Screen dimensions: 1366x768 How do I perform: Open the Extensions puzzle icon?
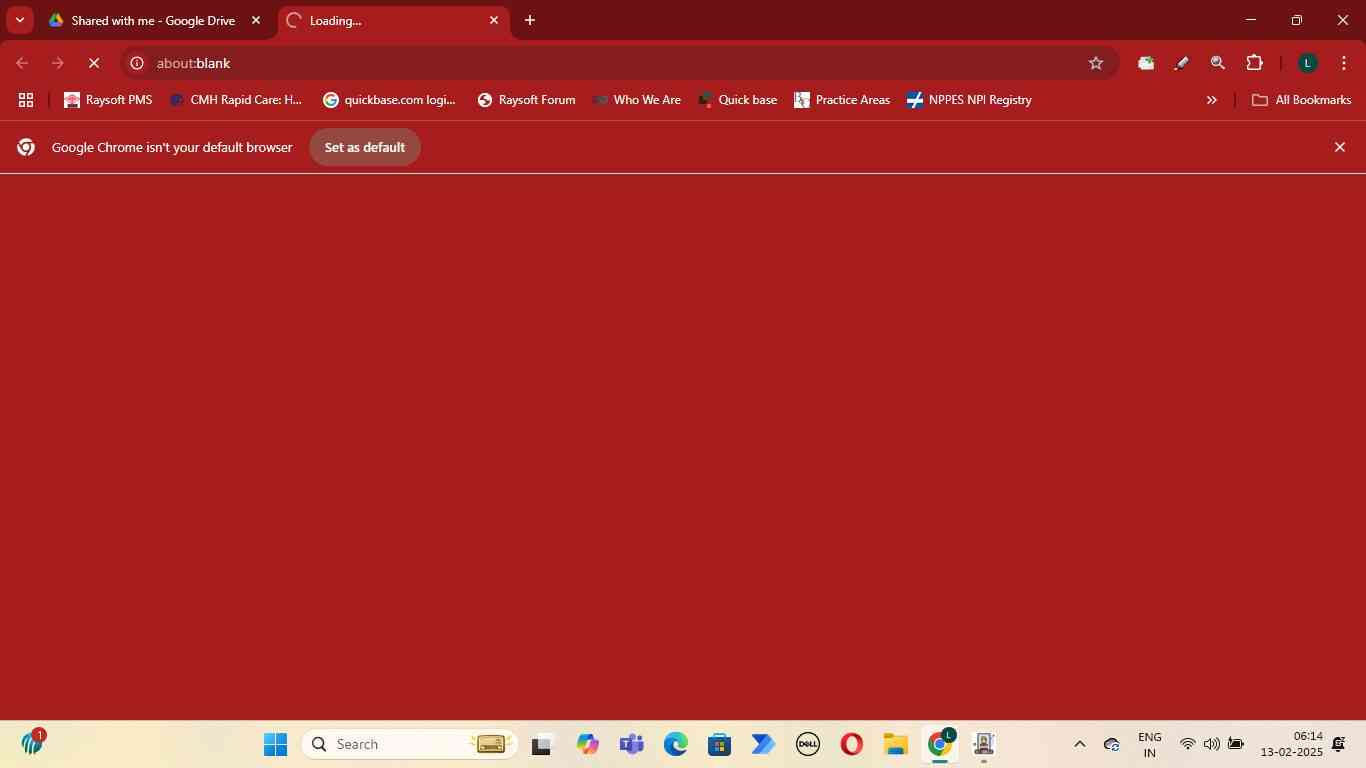(x=1254, y=63)
